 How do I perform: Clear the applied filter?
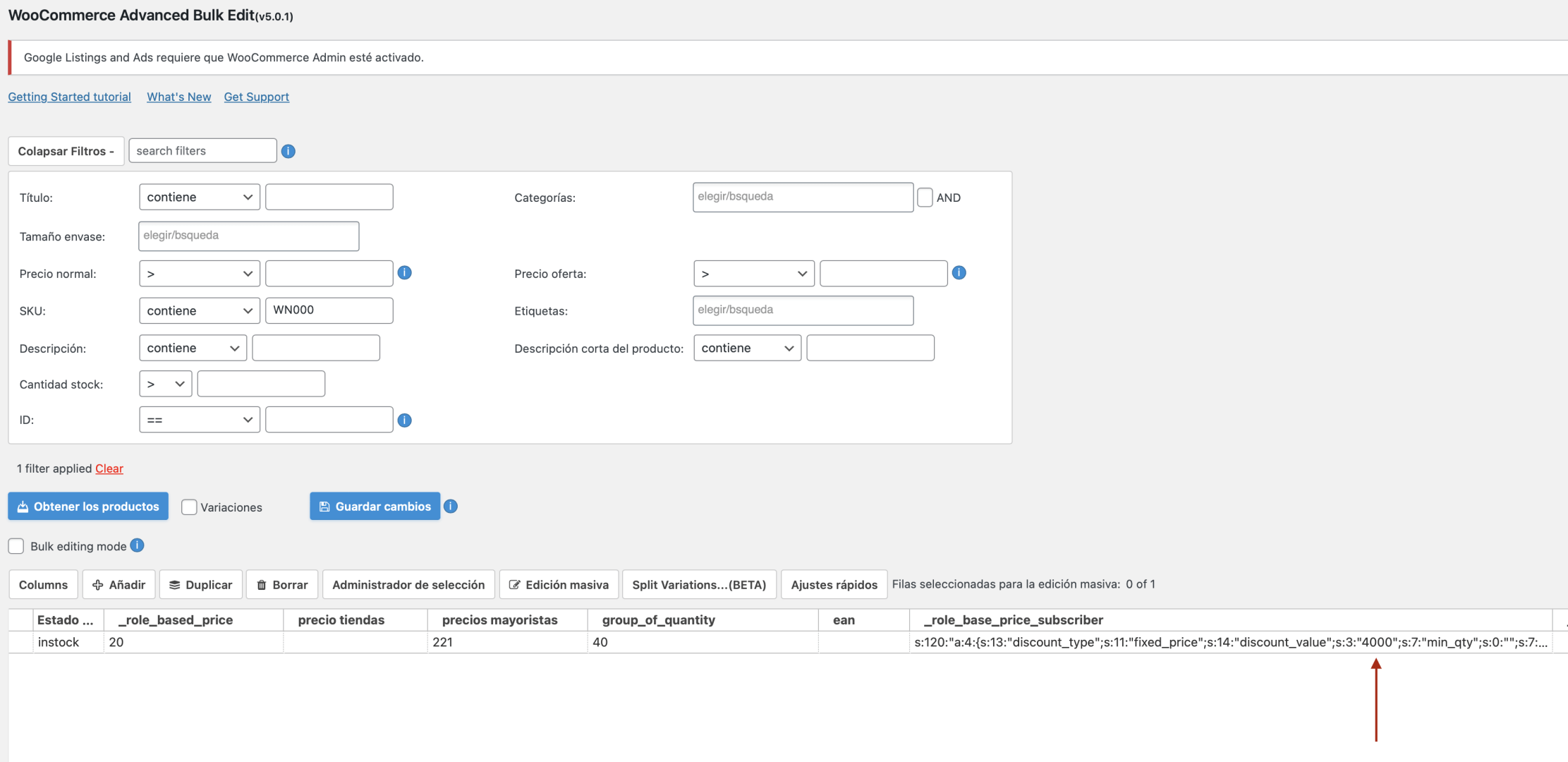109,468
